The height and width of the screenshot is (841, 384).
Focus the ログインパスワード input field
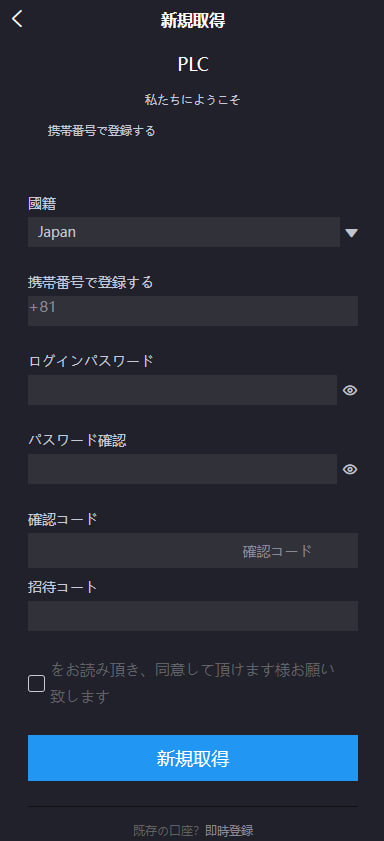(182, 390)
